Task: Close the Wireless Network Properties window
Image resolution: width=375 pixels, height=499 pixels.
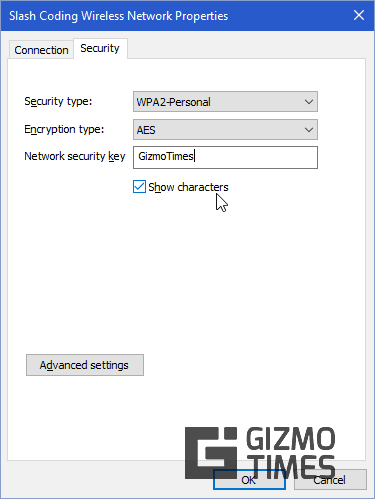Action: [x=359, y=15]
